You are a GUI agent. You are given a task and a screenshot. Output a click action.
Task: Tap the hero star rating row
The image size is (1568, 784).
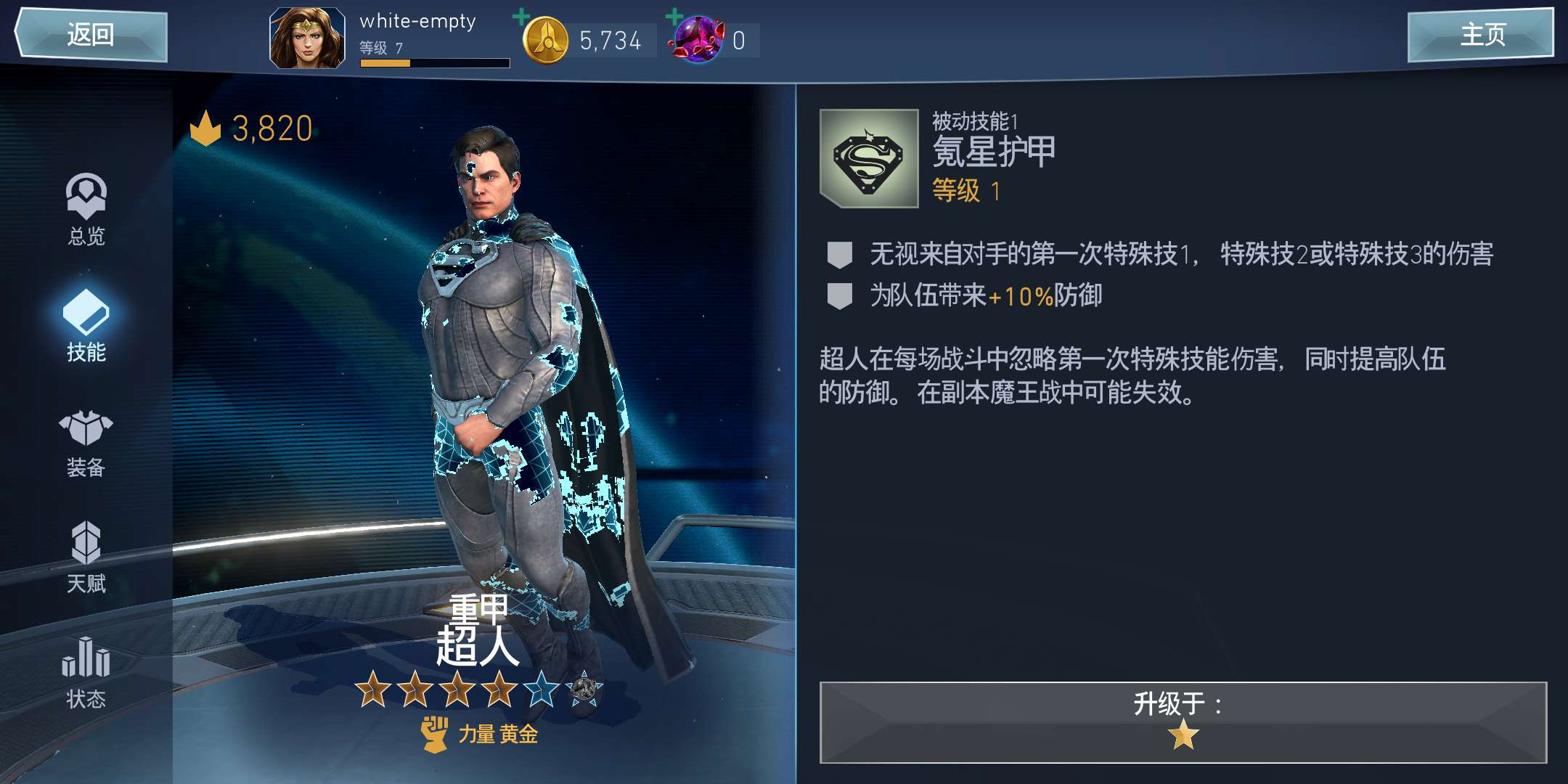[x=478, y=689]
